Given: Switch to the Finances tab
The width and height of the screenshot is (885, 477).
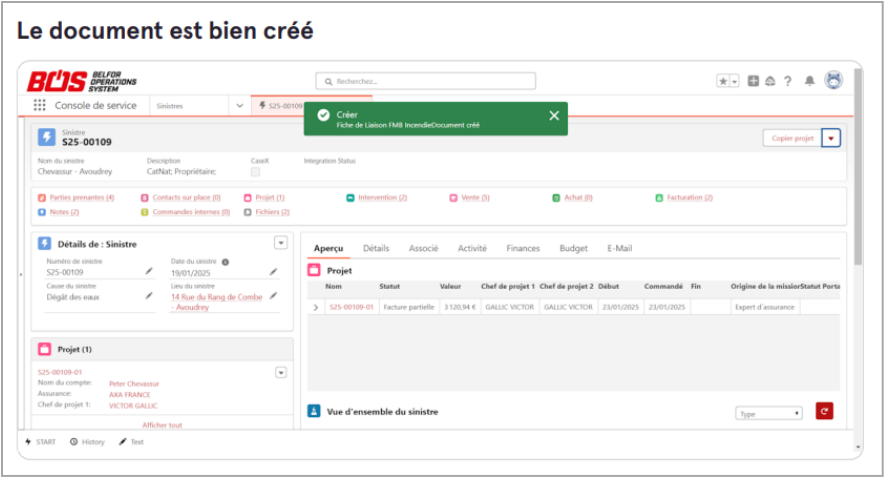Looking at the screenshot, I should (x=523, y=248).
